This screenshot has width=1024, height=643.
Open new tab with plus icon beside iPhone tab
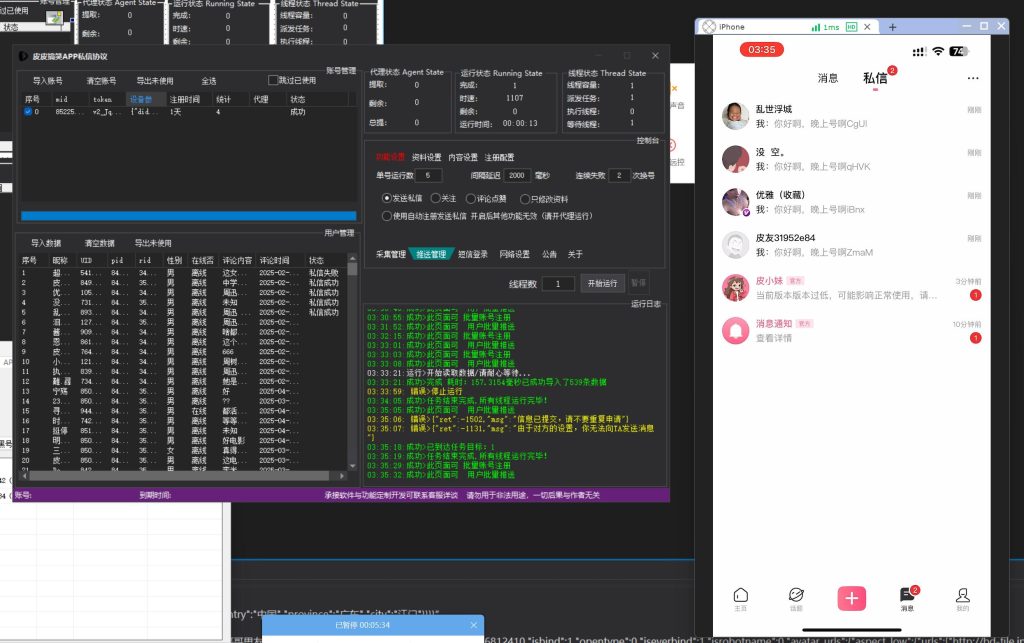892,27
